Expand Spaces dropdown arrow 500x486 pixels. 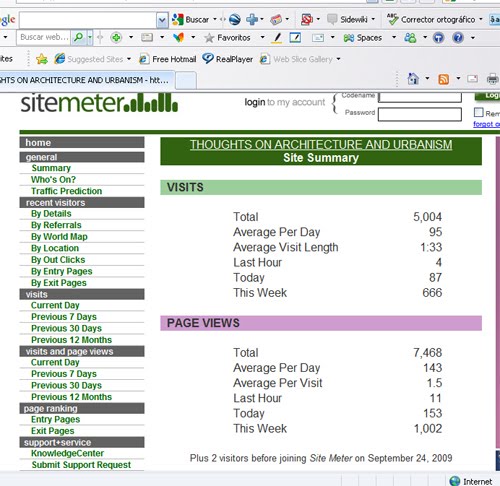tap(394, 37)
